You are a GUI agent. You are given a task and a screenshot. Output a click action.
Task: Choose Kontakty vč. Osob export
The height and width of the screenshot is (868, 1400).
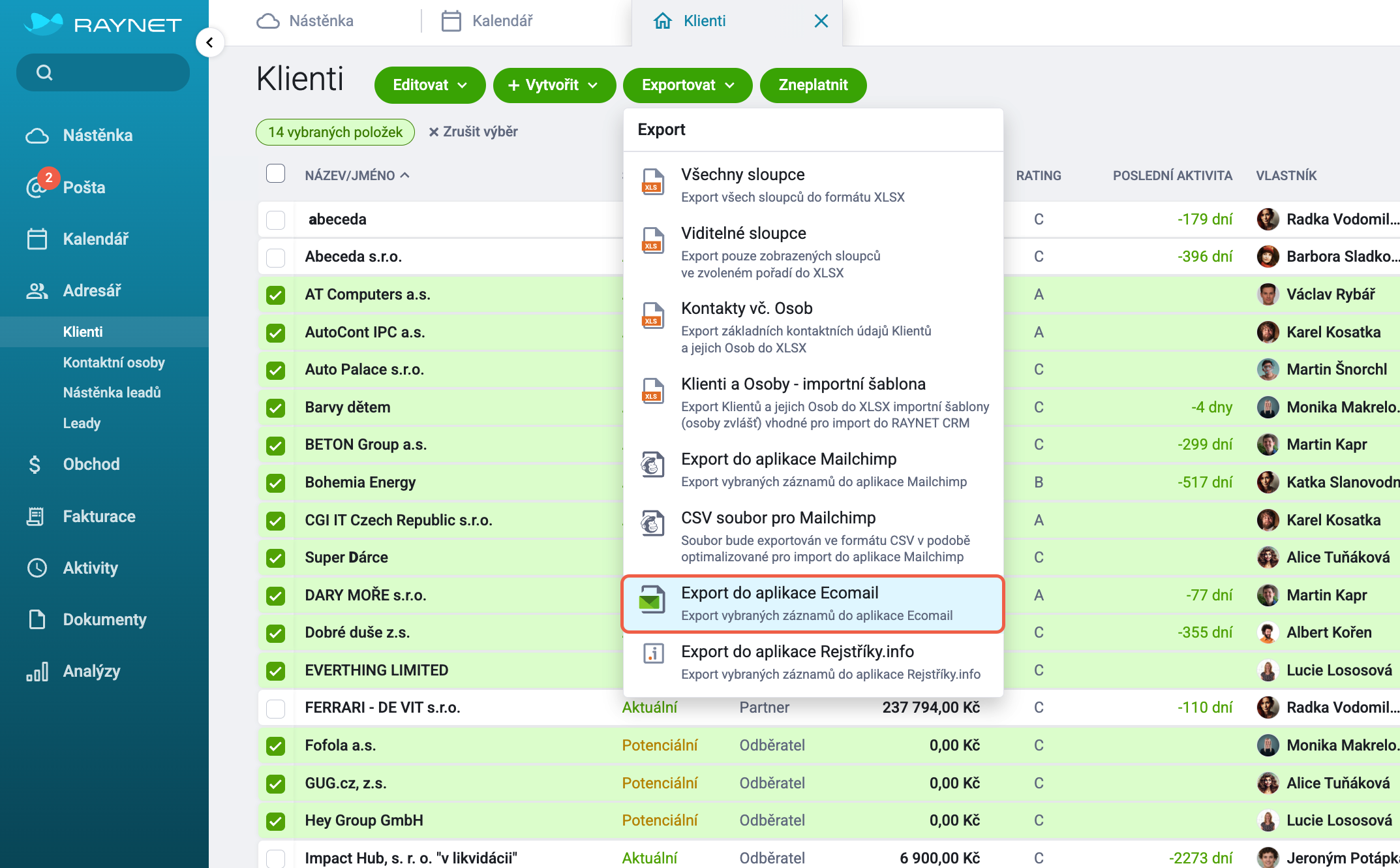pyautogui.click(x=813, y=327)
